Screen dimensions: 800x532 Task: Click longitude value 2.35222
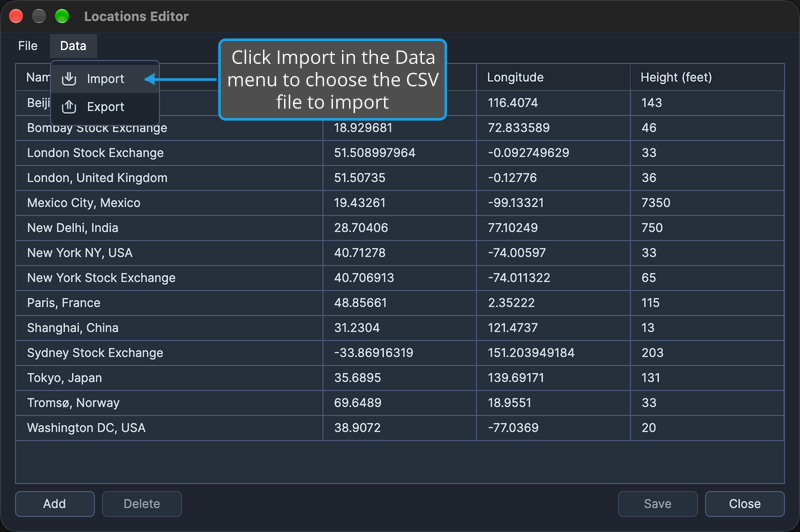(x=511, y=303)
